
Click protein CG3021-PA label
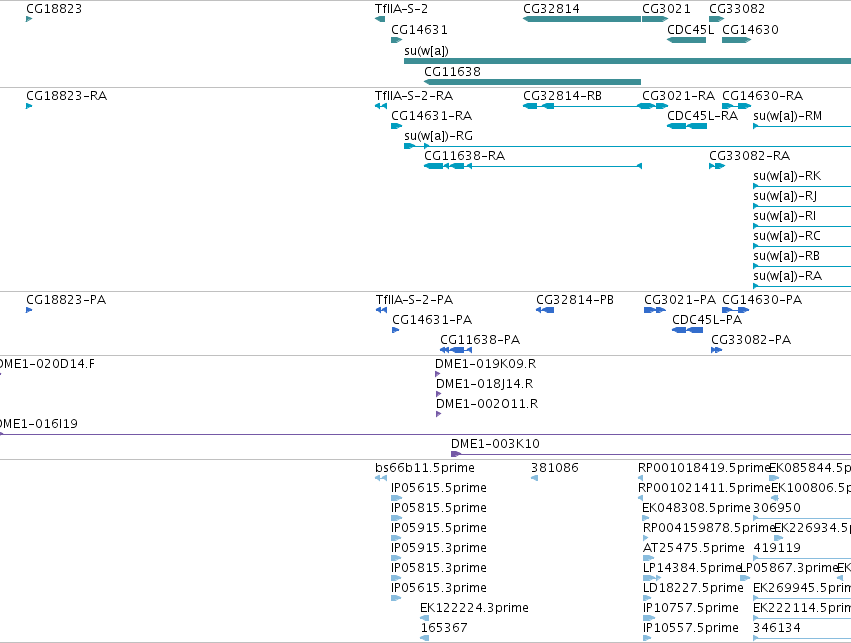pos(679,300)
